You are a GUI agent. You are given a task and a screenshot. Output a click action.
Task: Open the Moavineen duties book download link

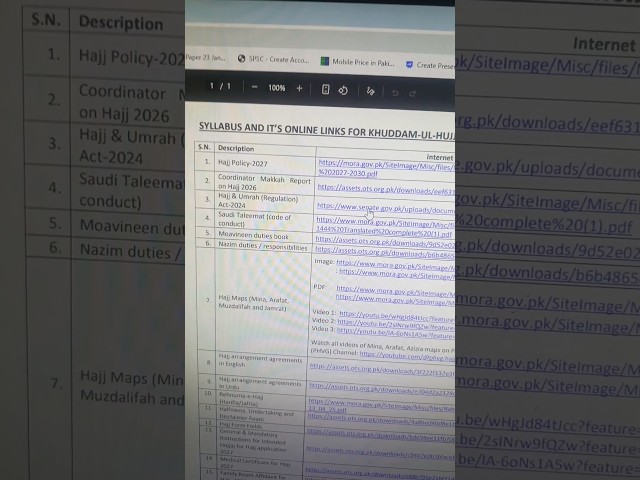[x=384, y=242]
